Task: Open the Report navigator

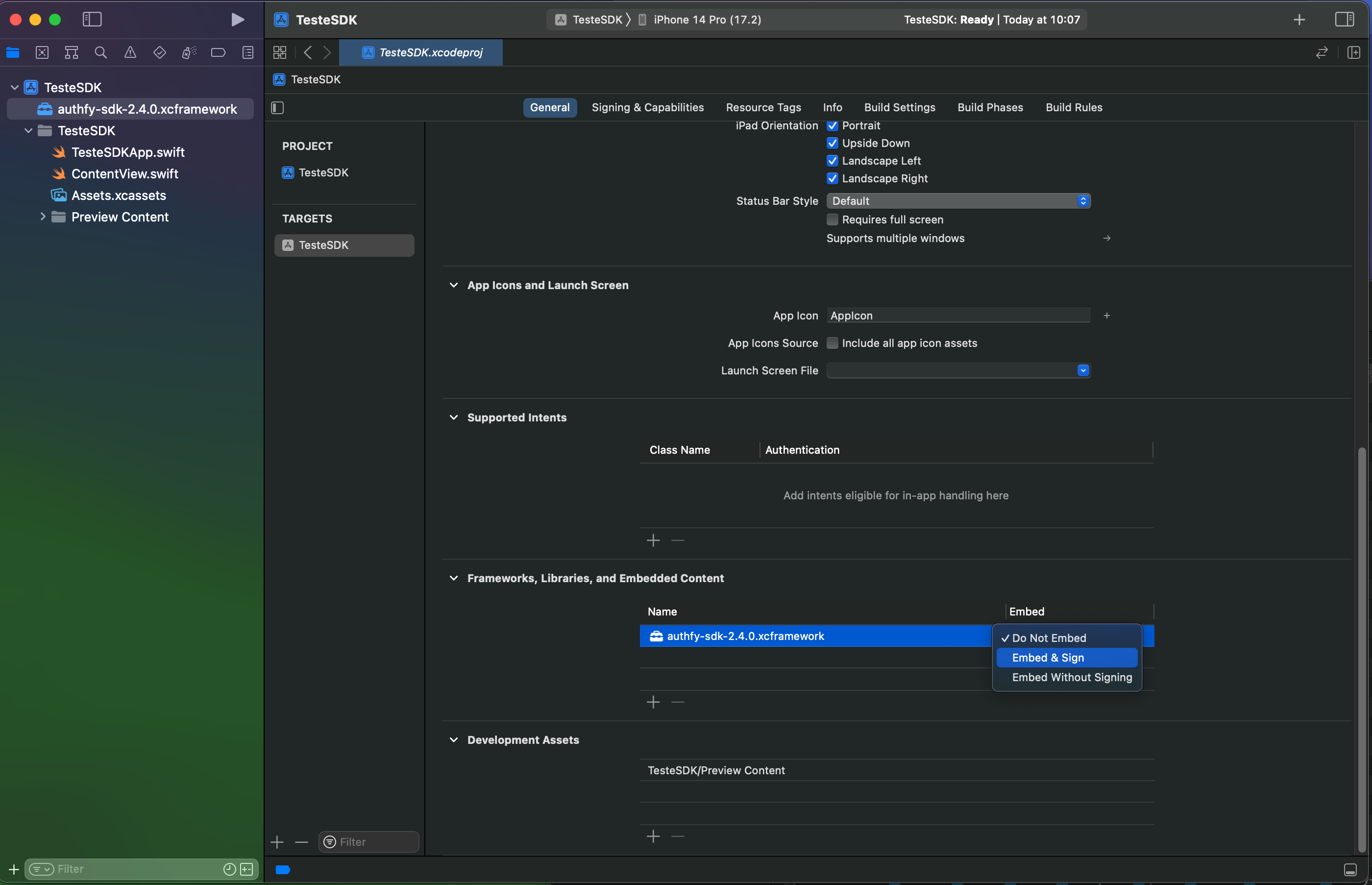Action: click(247, 53)
